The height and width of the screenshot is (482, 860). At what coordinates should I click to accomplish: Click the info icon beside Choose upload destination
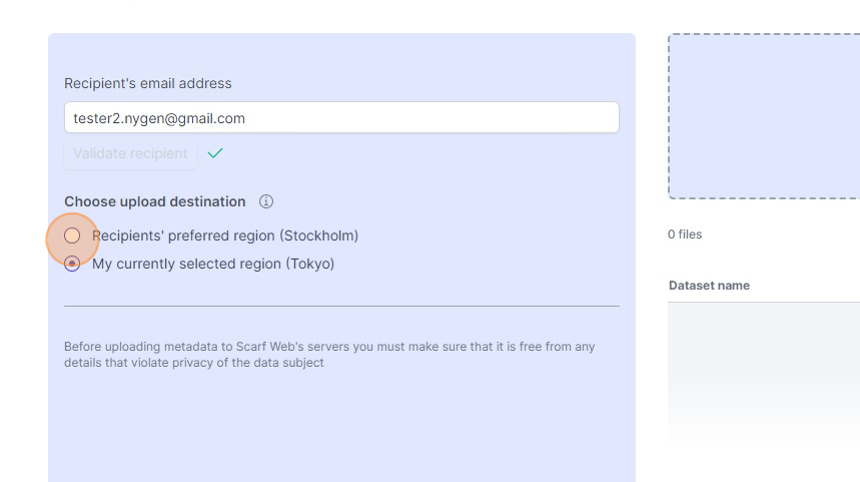pyautogui.click(x=266, y=202)
